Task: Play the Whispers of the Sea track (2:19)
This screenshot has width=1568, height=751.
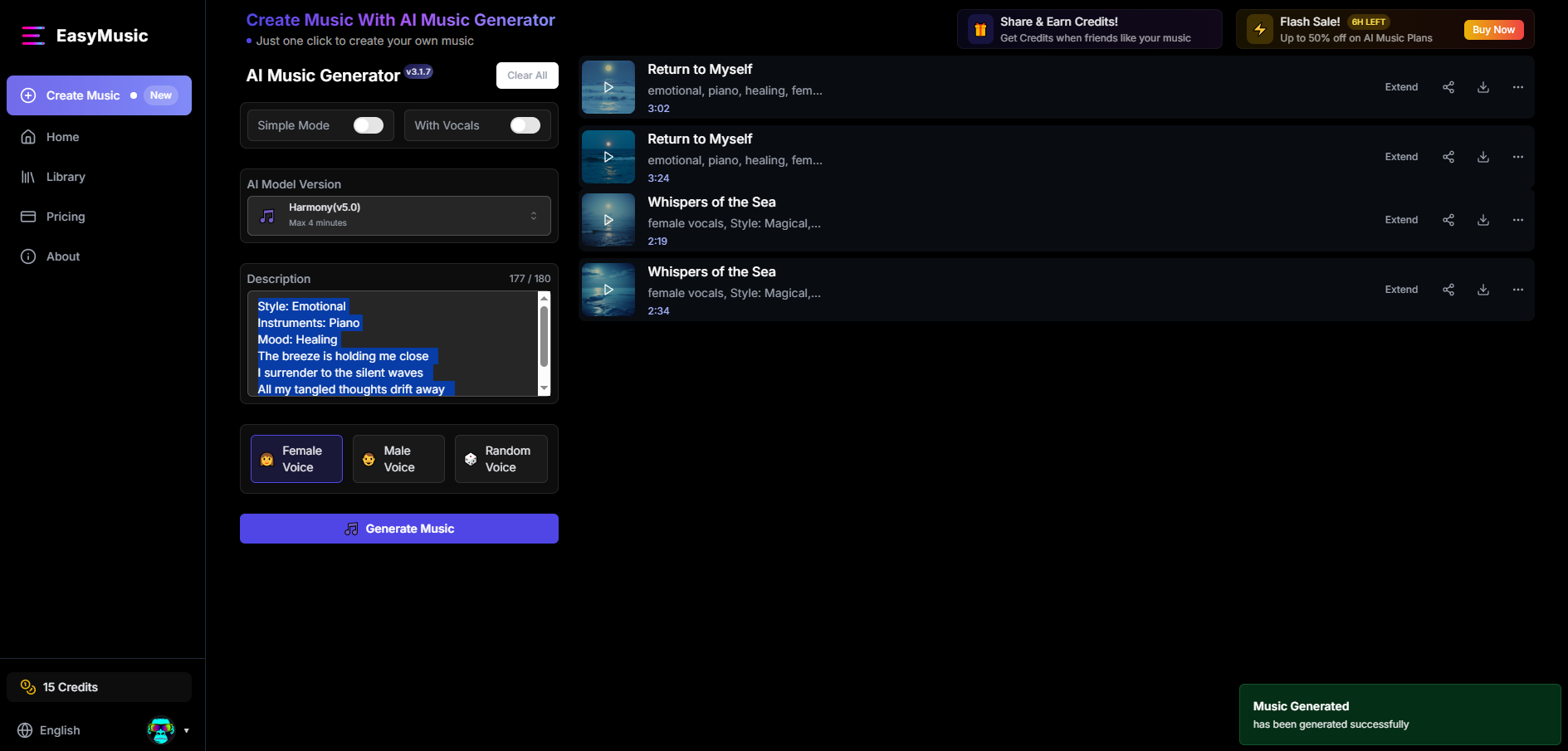Action: click(608, 220)
